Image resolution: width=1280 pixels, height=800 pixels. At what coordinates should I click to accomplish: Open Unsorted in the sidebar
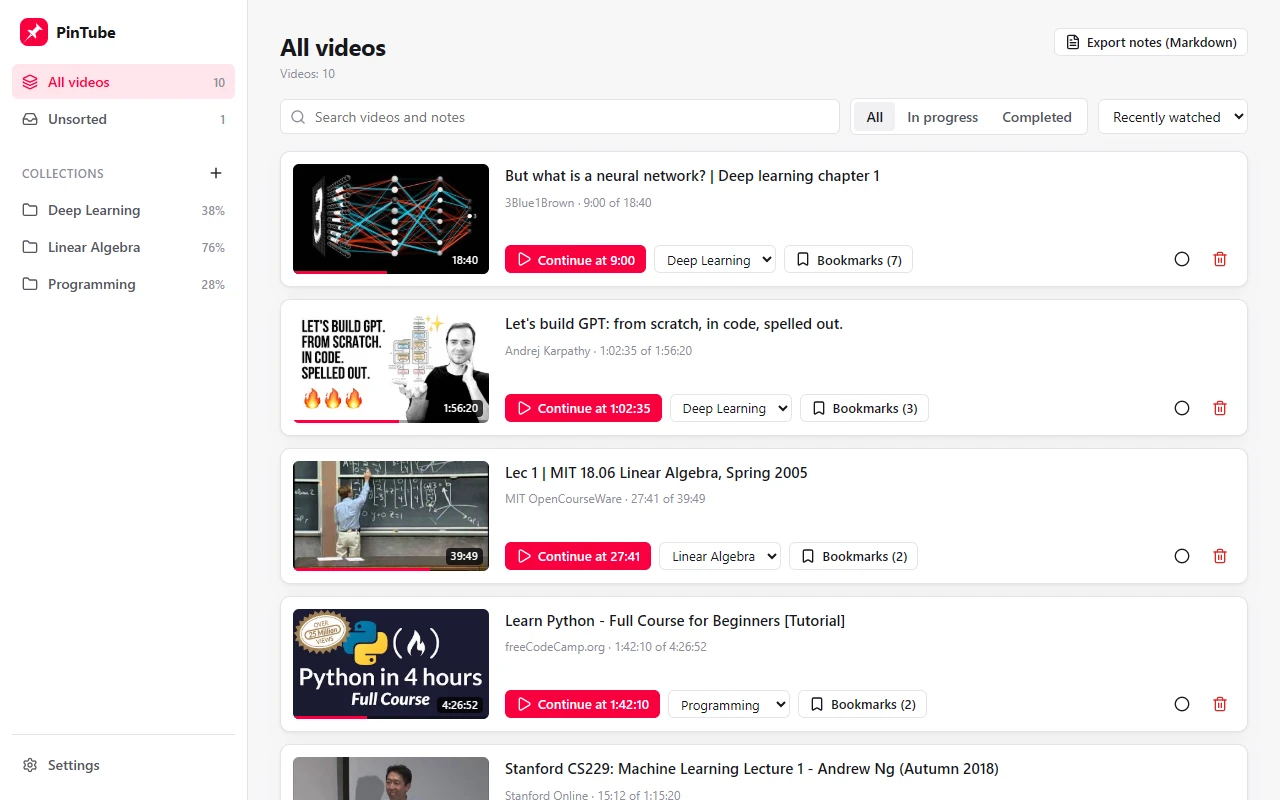pos(123,119)
